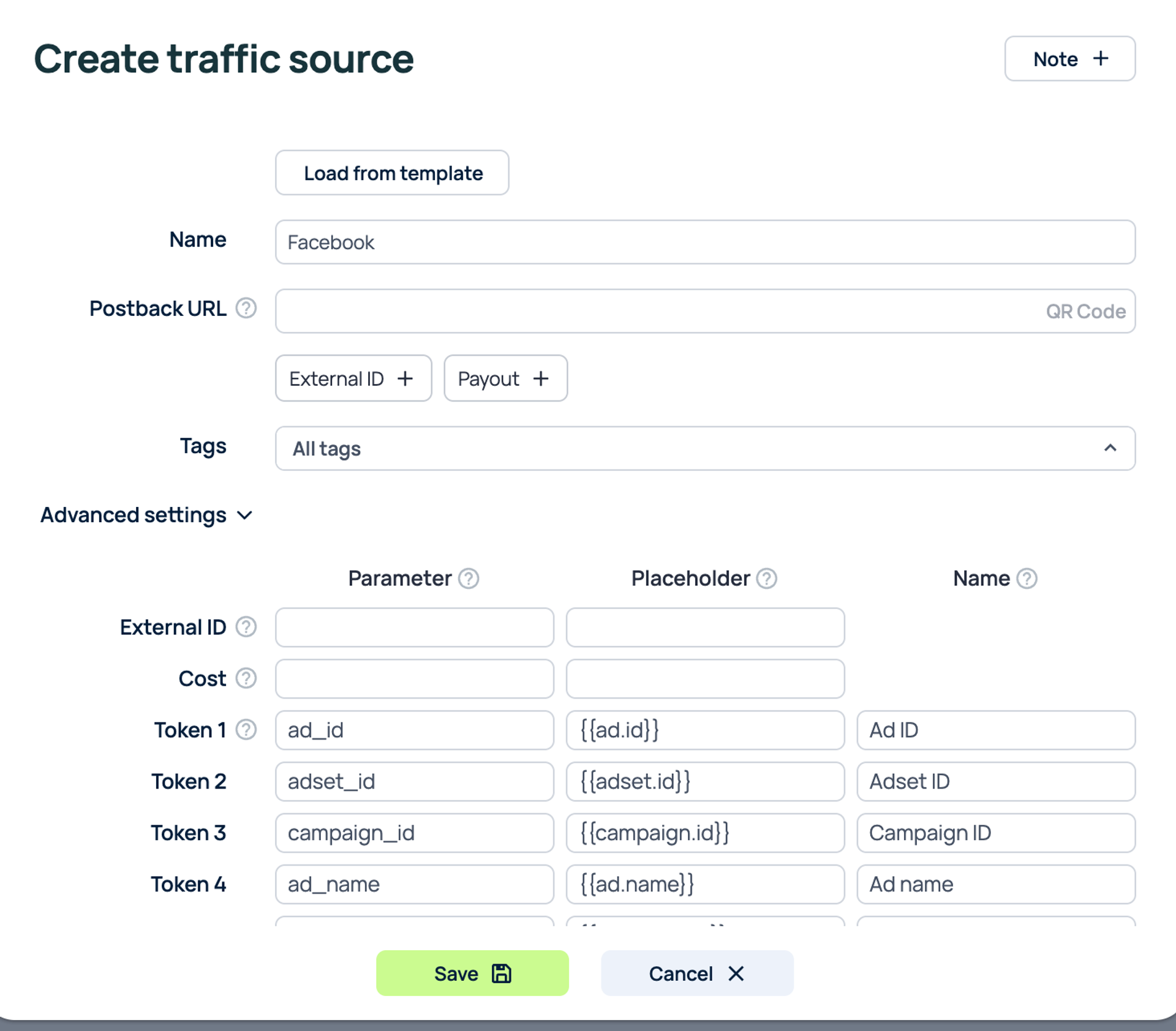Edit the ad_id parameter field
This screenshot has width=1176, height=1031.
click(415, 730)
